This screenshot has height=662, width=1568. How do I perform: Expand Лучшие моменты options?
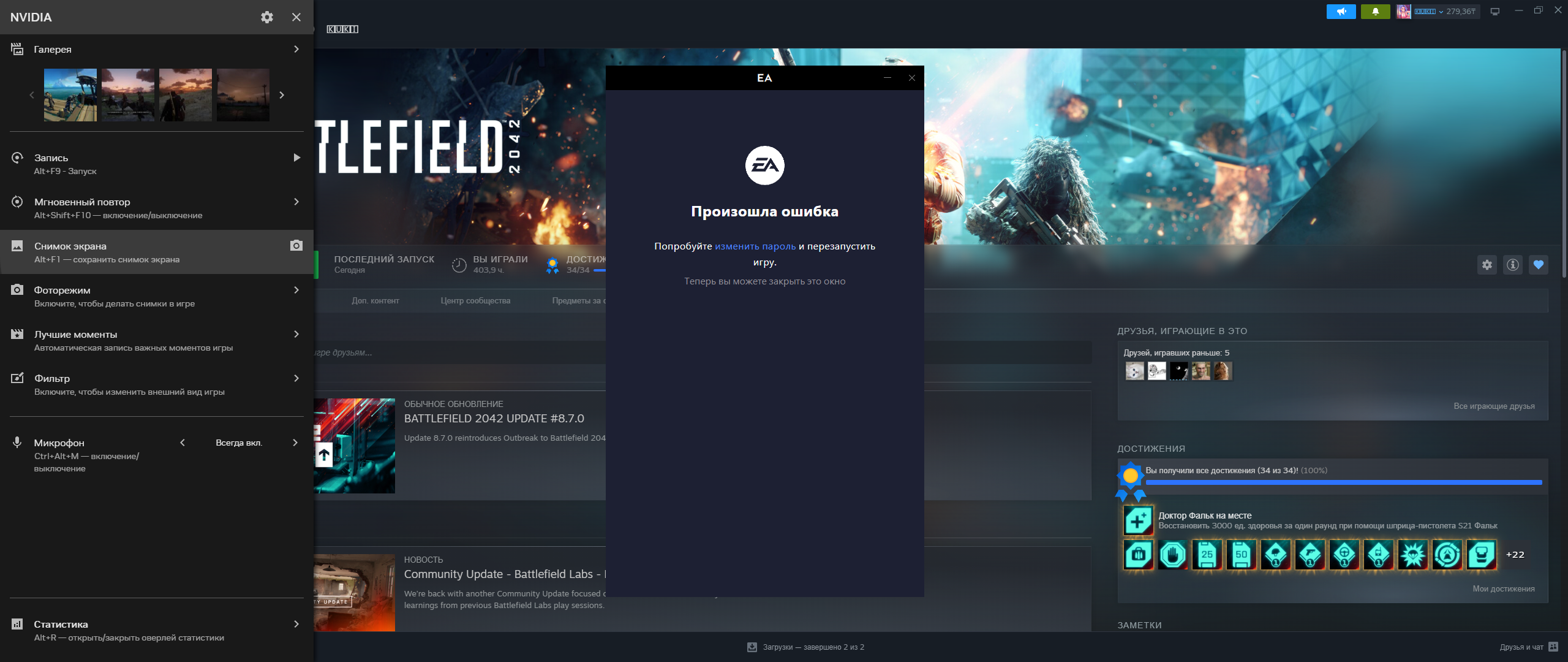[x=296, y=334]
